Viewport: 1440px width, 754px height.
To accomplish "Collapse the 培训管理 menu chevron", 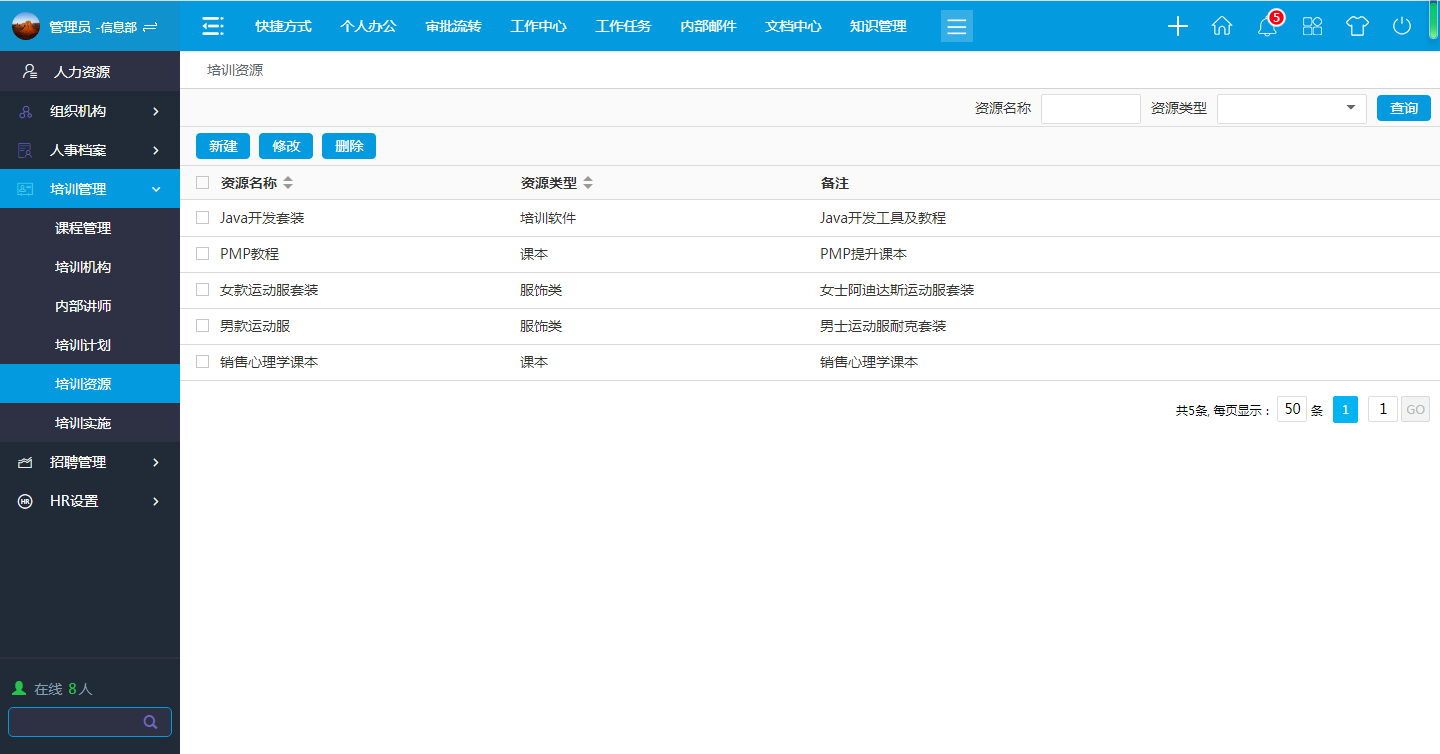I will [x=156, y=189].
